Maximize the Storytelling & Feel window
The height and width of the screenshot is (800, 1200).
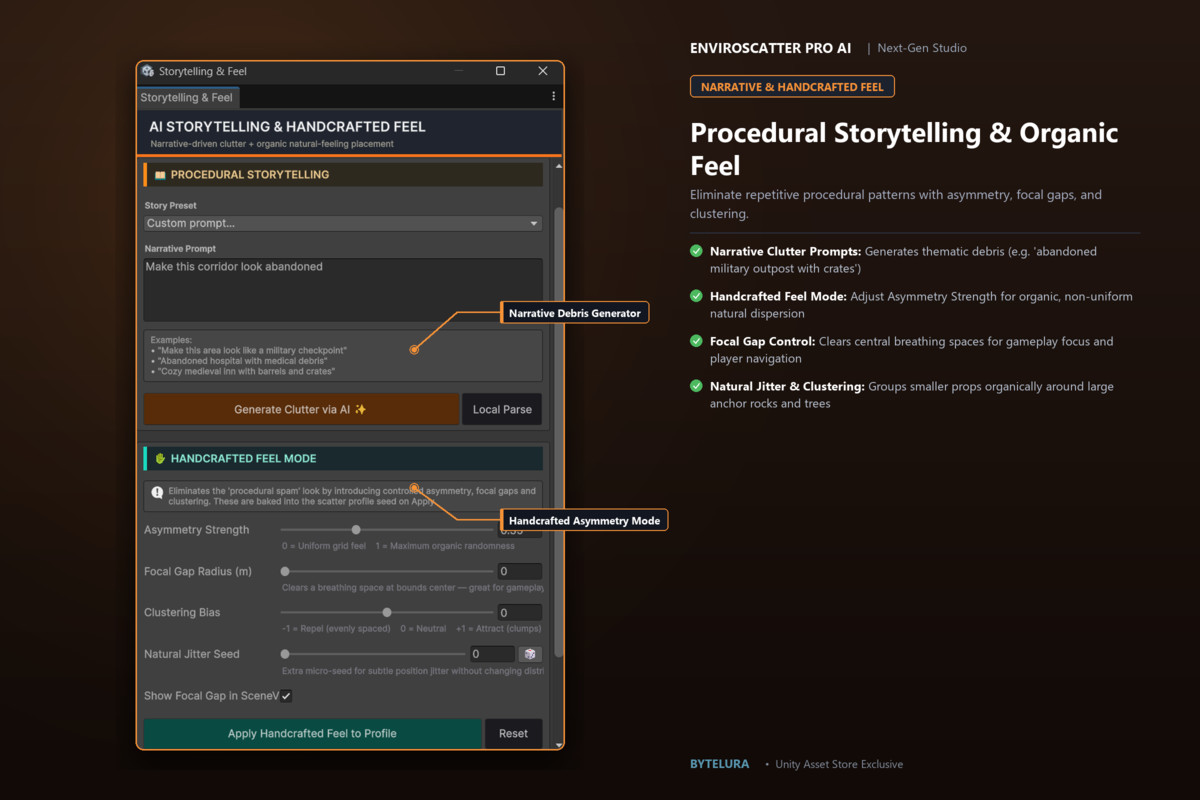coord(500,71)
